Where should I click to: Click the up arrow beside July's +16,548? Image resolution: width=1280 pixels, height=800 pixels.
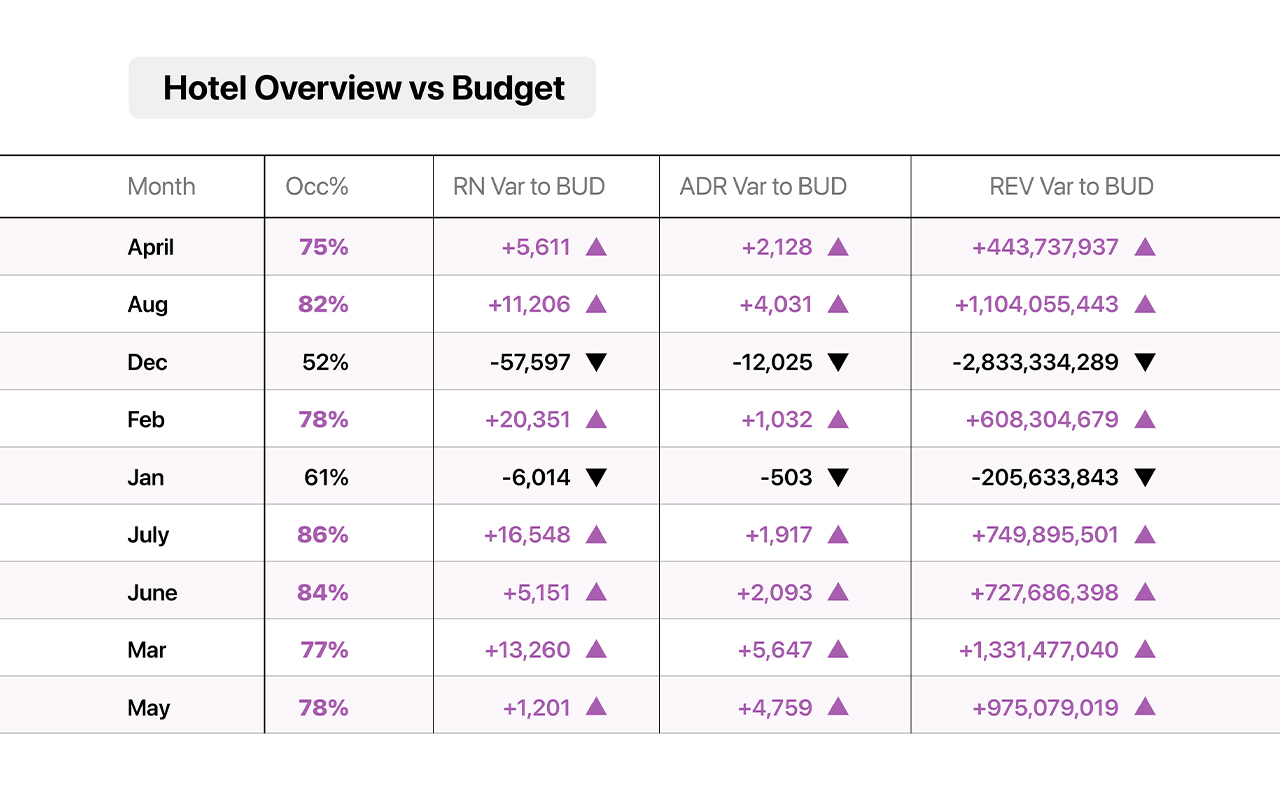click(596, 535)
